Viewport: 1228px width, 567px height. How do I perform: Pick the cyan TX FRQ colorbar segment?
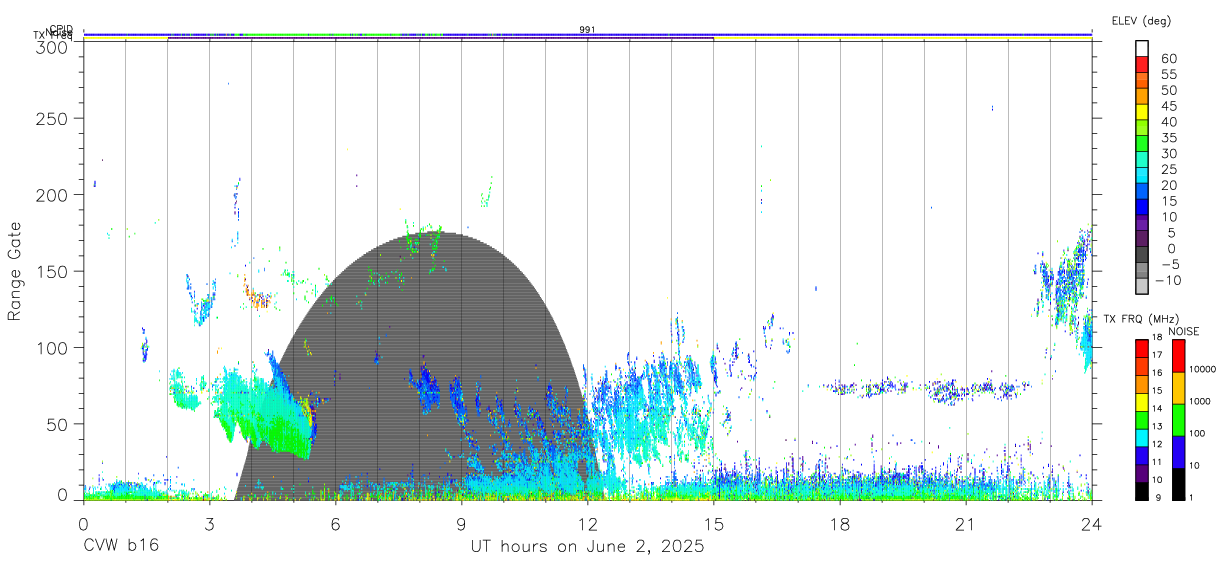click(1141, 437)
